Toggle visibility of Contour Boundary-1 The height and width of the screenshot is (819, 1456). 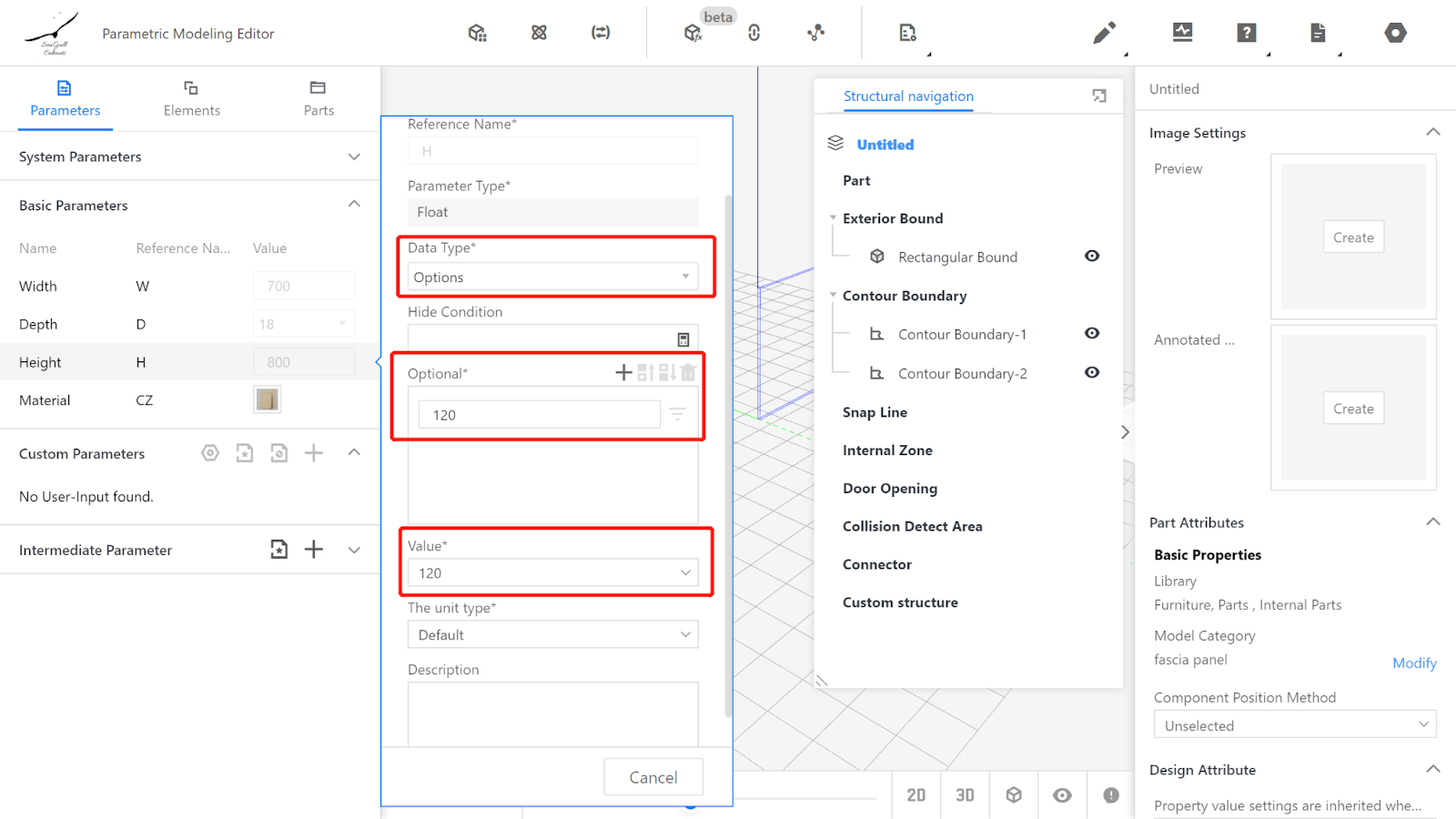[1092, 334]
